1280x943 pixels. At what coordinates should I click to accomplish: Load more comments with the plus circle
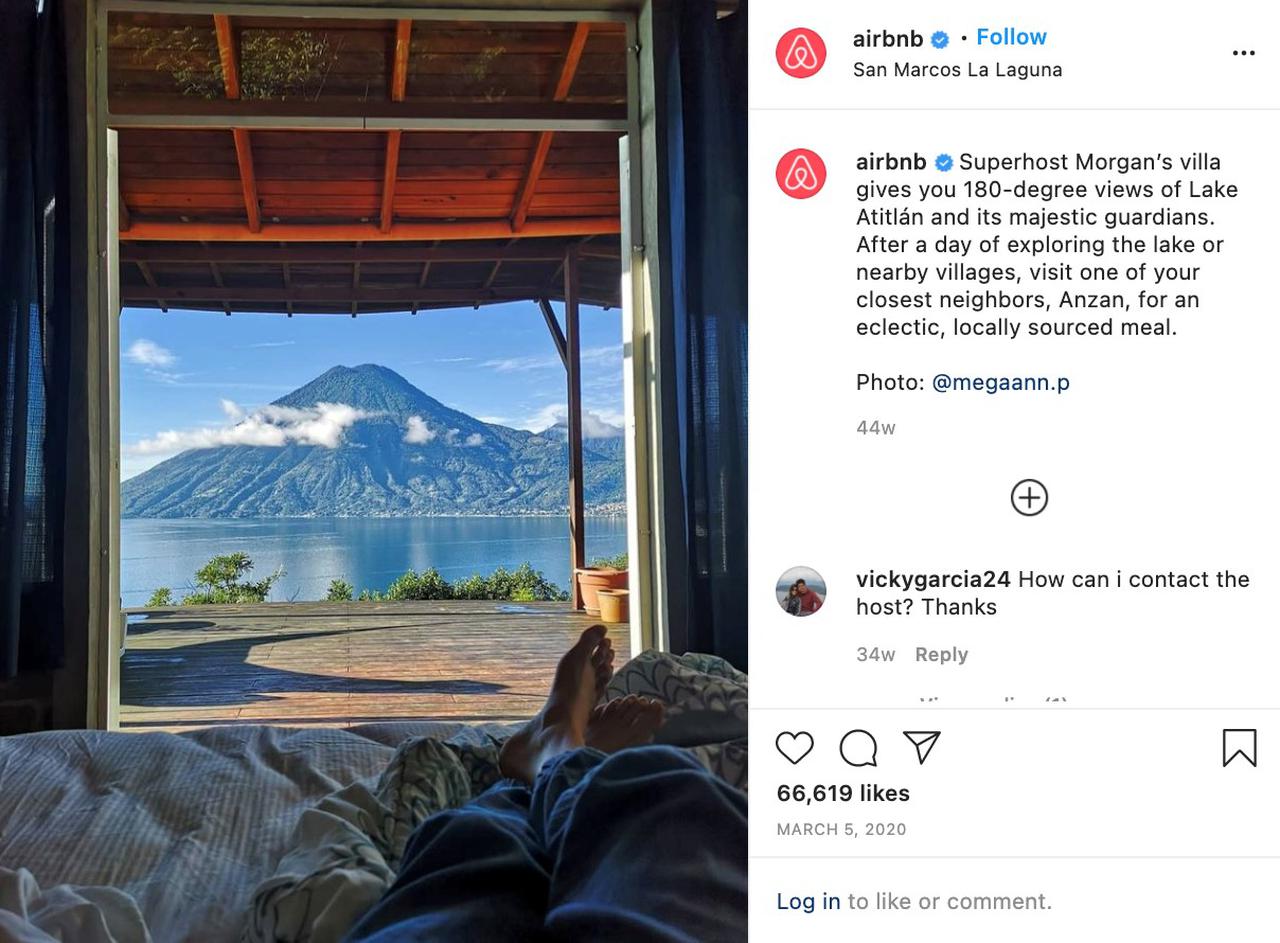[x=1029, y=497]
